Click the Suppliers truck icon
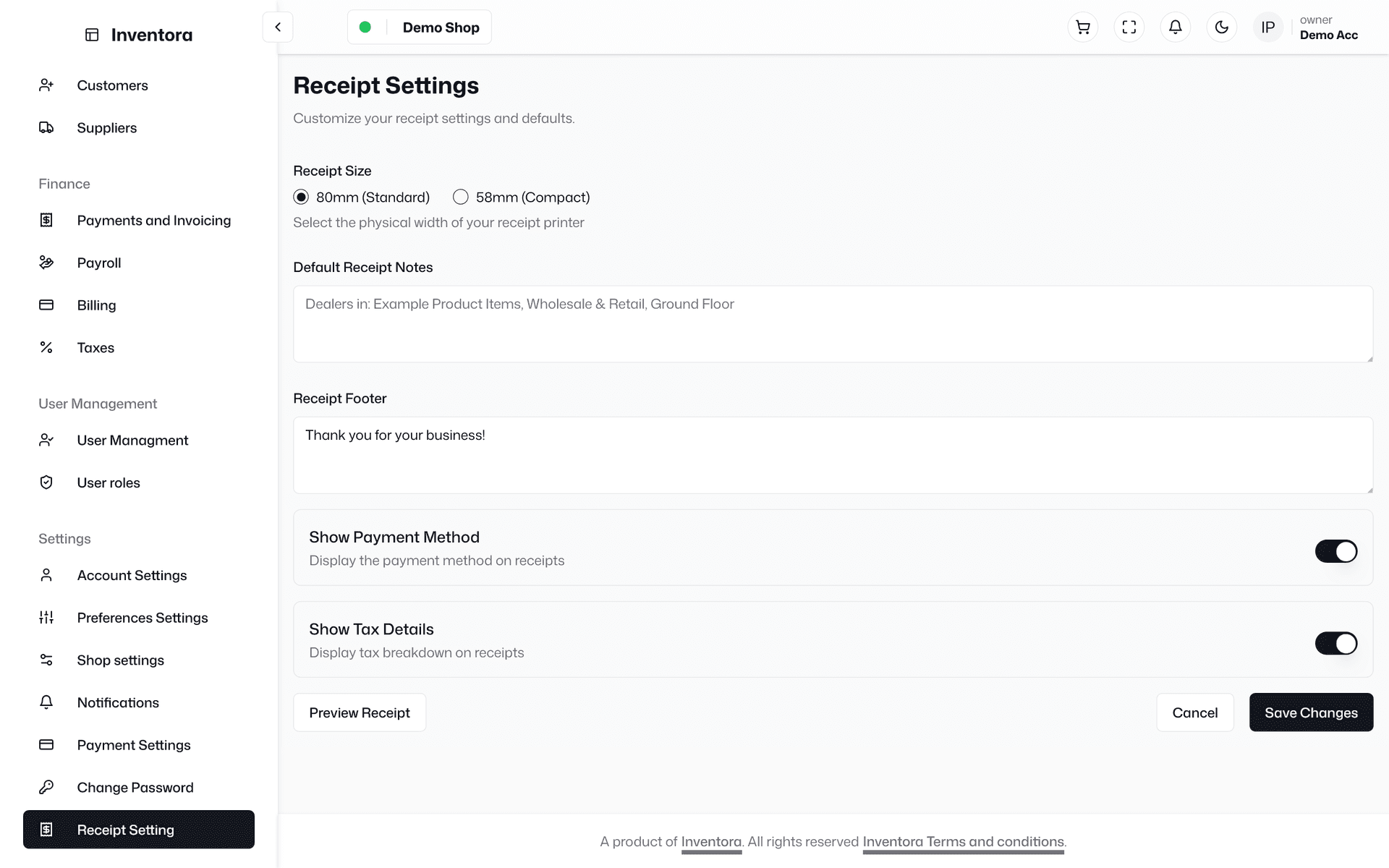Image resolution: width=1389 pixels, height=868 pixels. tap(46, 128)
